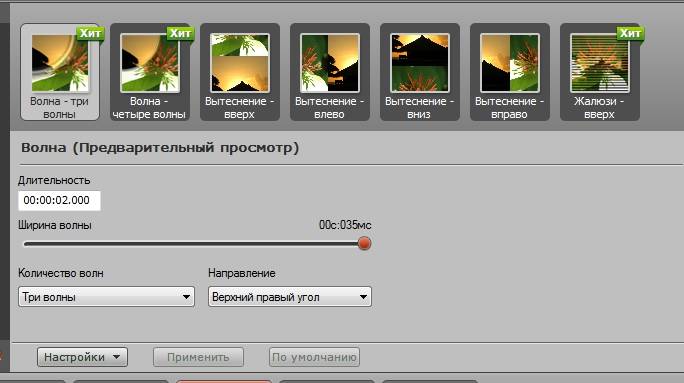Viewport: 684px width, 383px height.
Task: Choose the Вытеснение - влево transition
Action: point(329,72)
